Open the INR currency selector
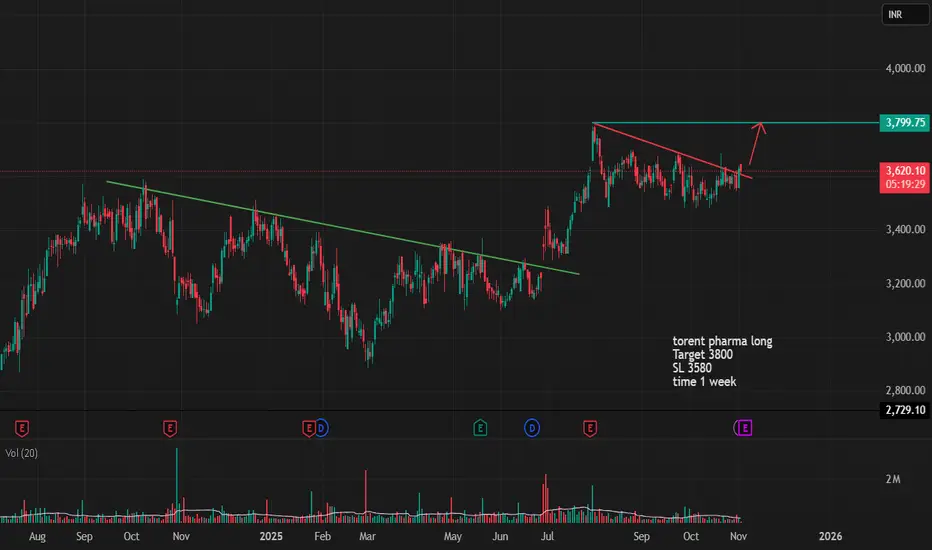This screenshot has height=550, width=932. [x=905, y=14]
